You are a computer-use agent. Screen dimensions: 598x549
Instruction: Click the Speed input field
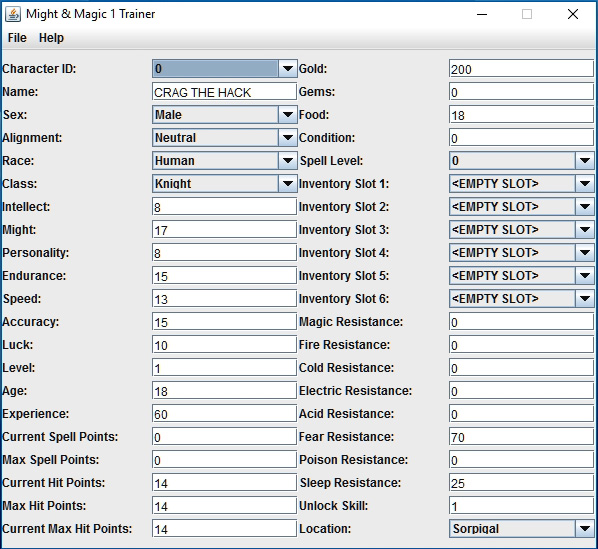coord(224,299)
